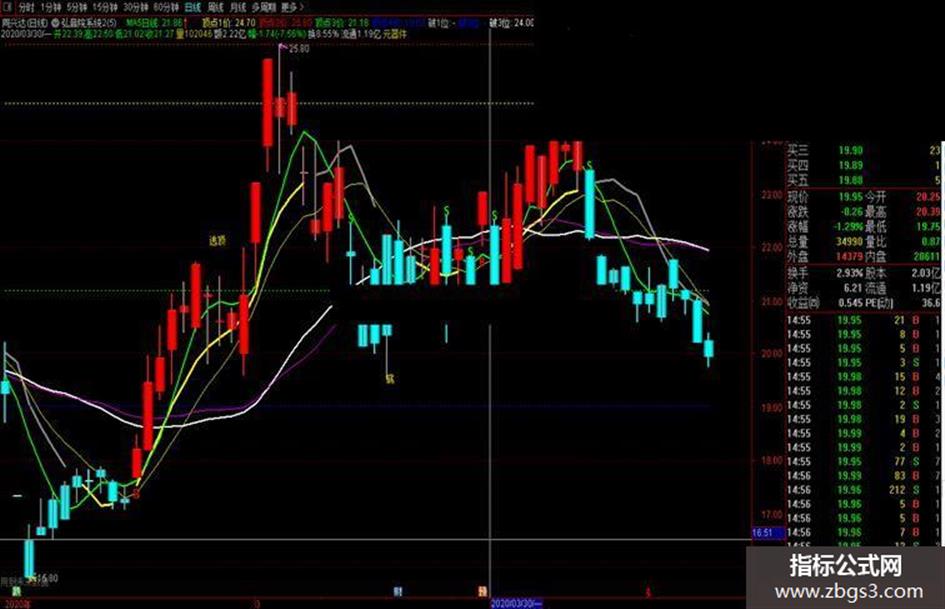The image size is (945, 609).
Task: Click the 钱 marker below the cyan candles
Action: (x=390, y=379)
